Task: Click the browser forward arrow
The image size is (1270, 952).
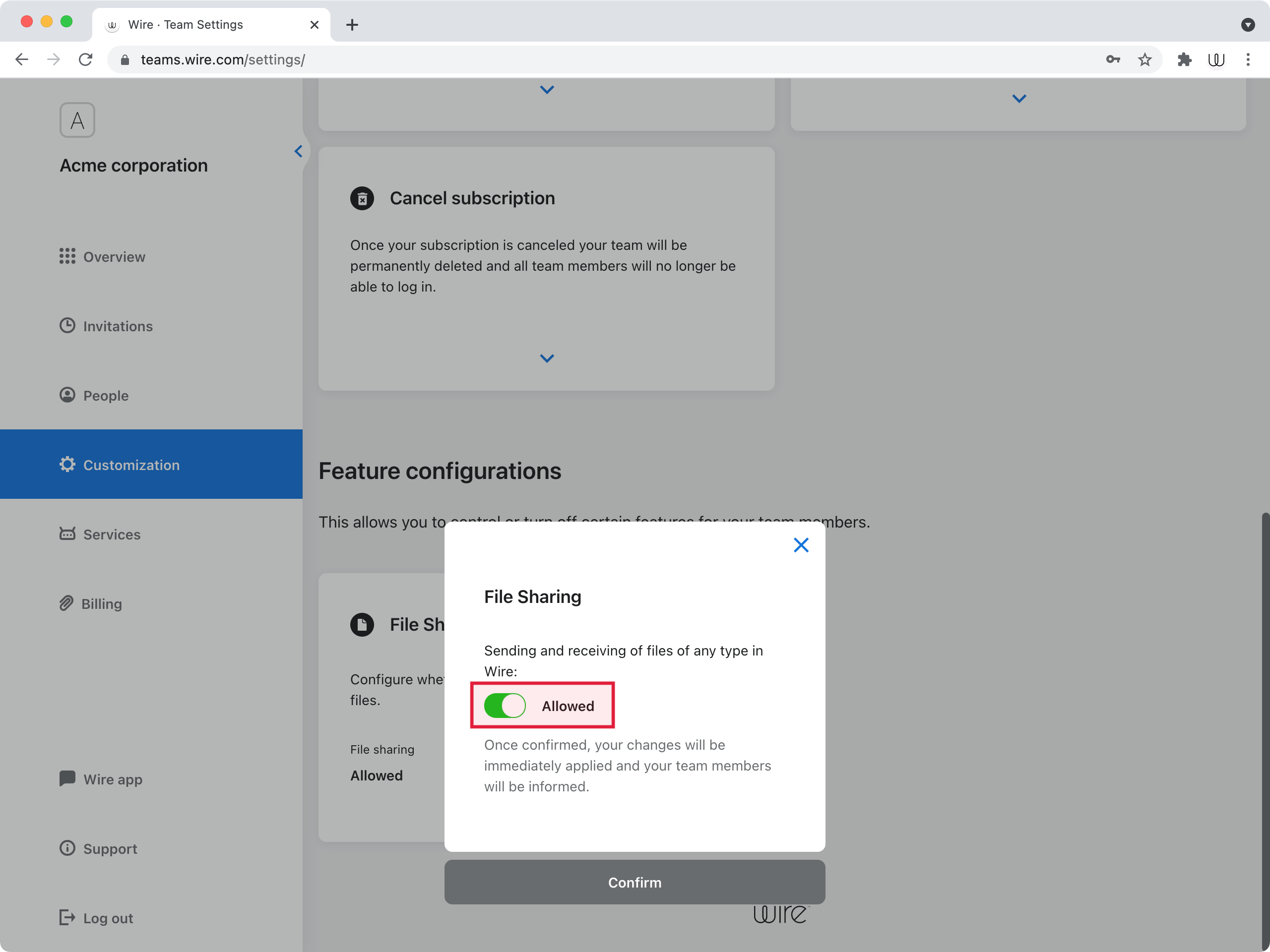Action: coord(54,59)
